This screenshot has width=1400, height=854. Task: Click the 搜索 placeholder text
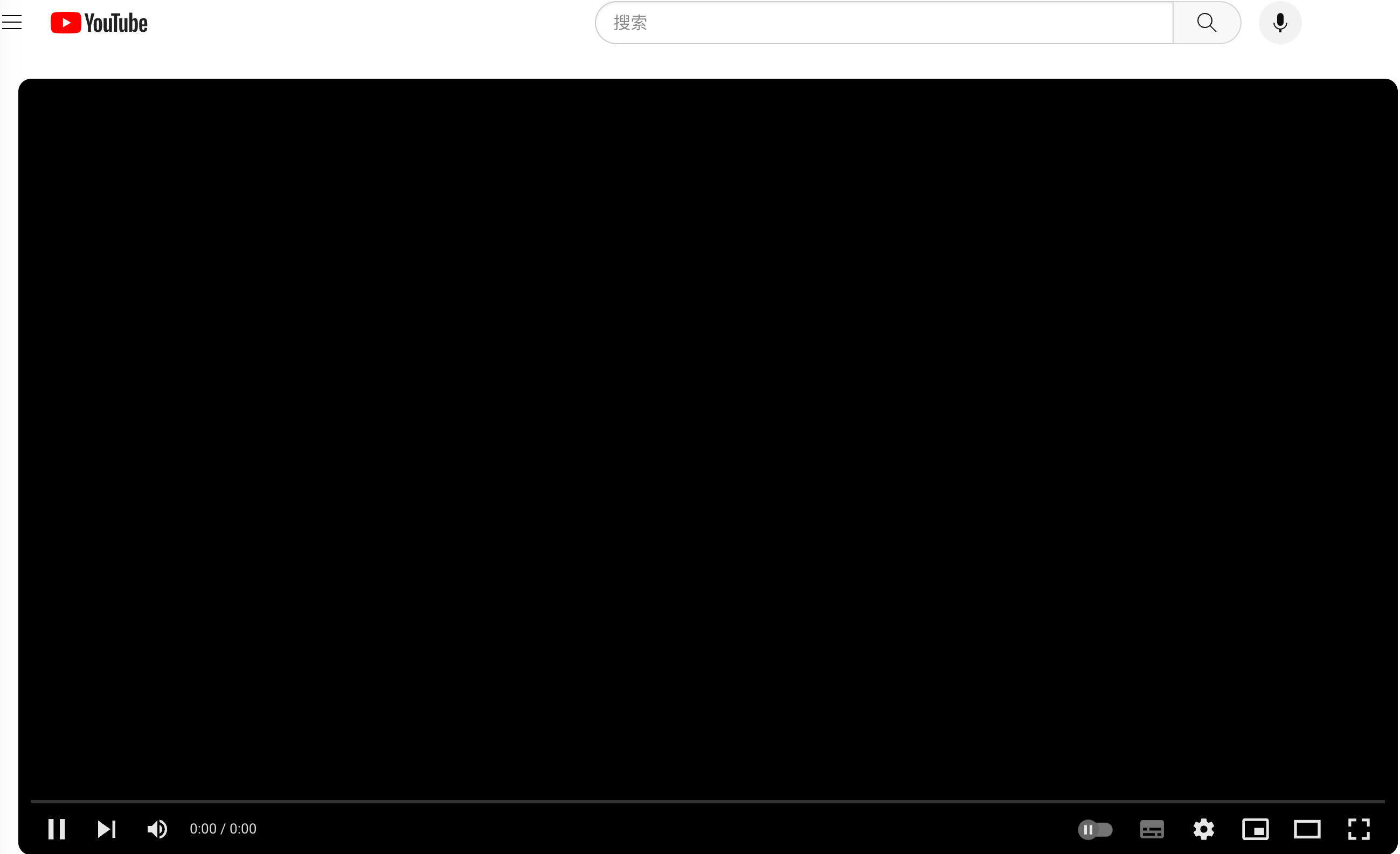630,23
